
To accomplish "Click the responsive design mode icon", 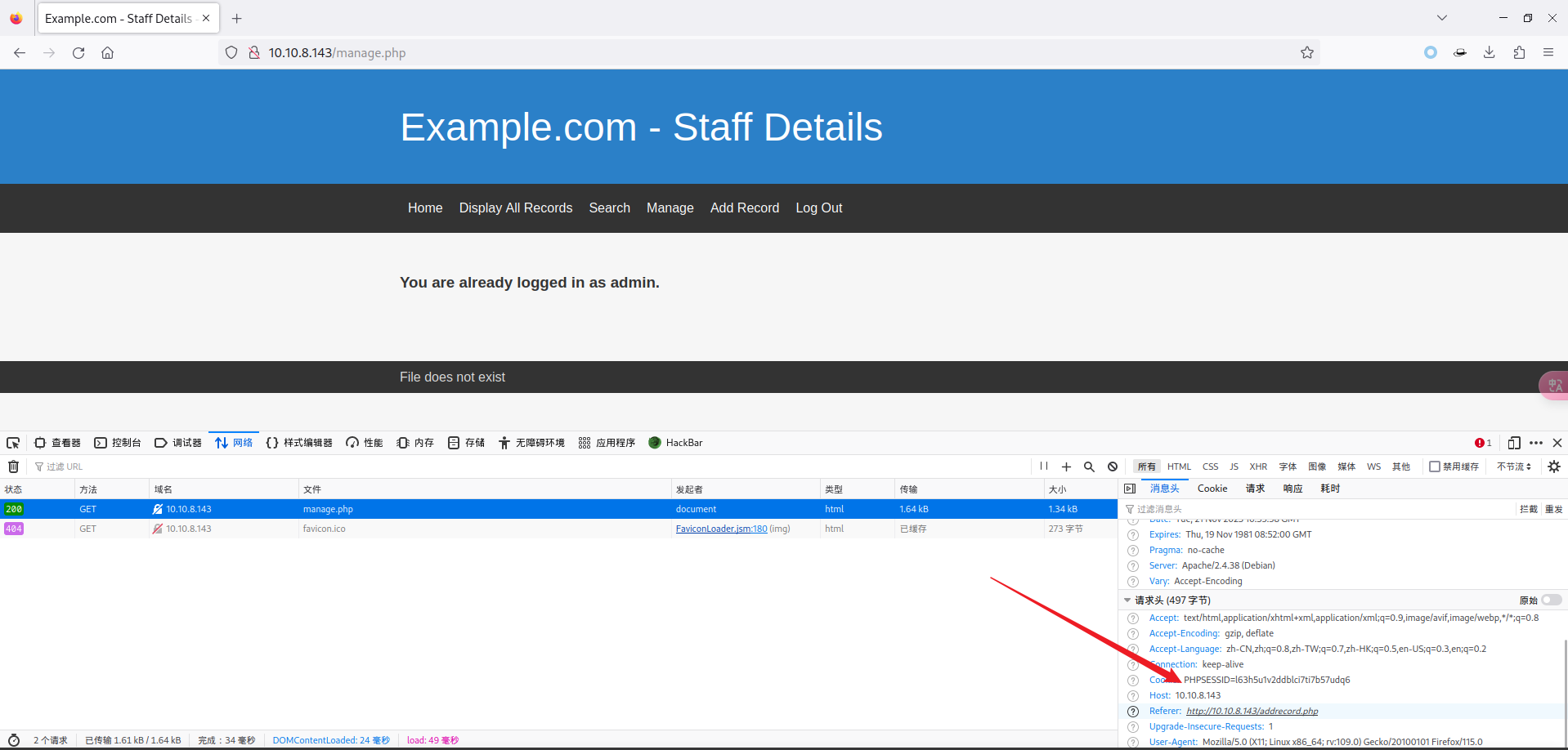I will [x=1514, y=443].
